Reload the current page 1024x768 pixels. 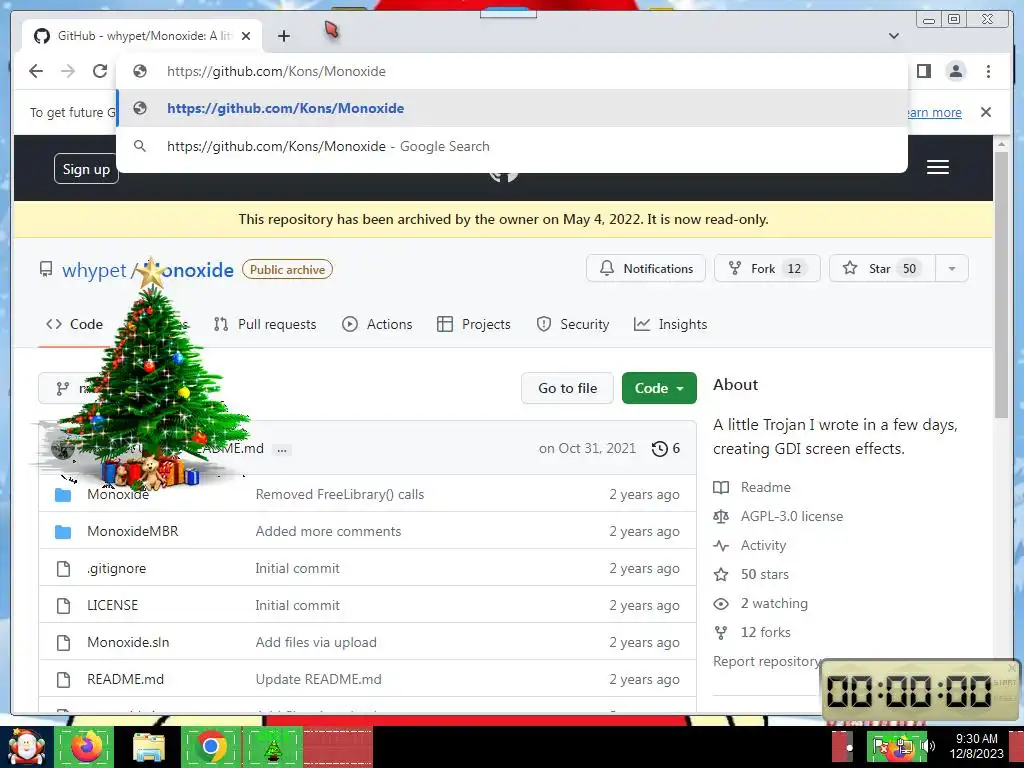click(x=100, y=71)
